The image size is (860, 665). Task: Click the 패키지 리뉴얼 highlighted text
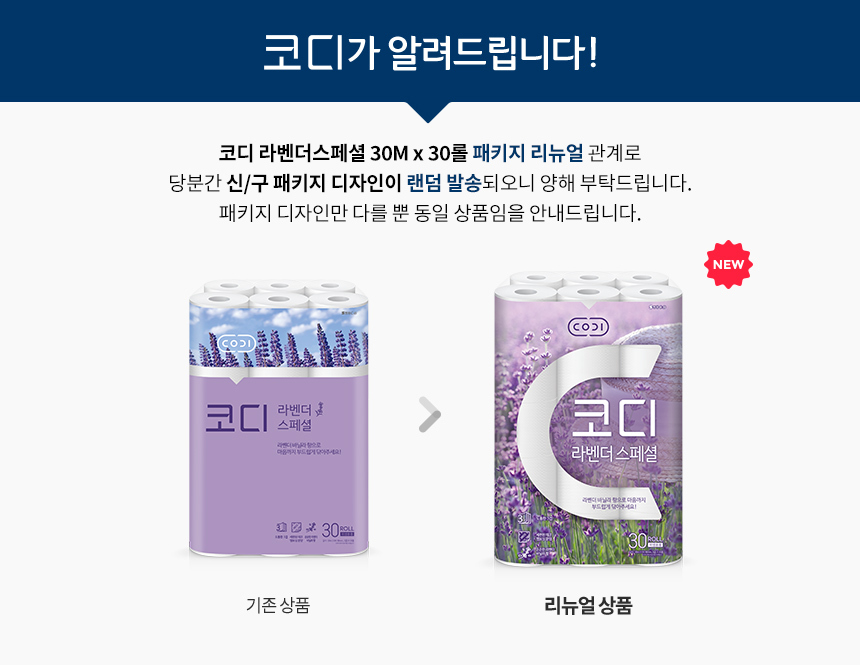tap(528, 153)
